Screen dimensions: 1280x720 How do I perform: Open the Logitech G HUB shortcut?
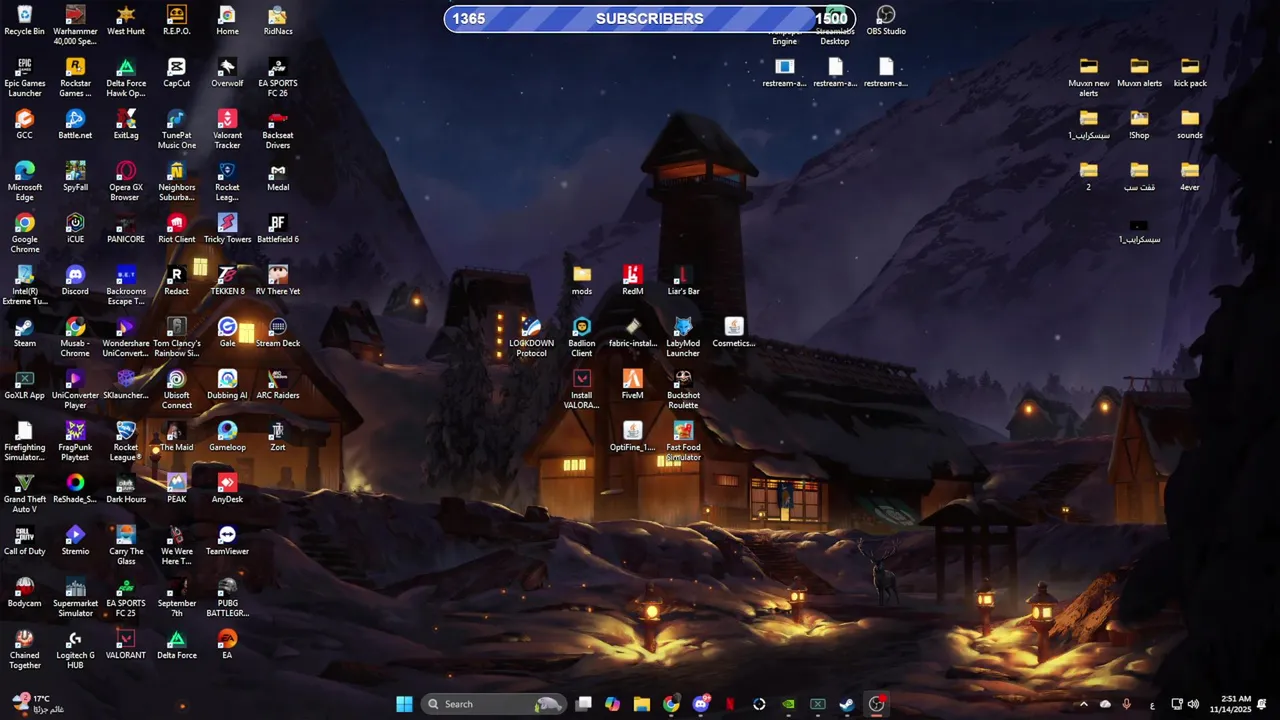point(75,649)
